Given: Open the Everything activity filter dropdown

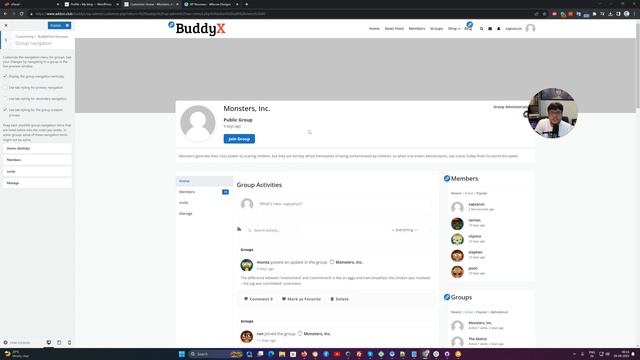Looking at the screenshot, I should point(411,230).
